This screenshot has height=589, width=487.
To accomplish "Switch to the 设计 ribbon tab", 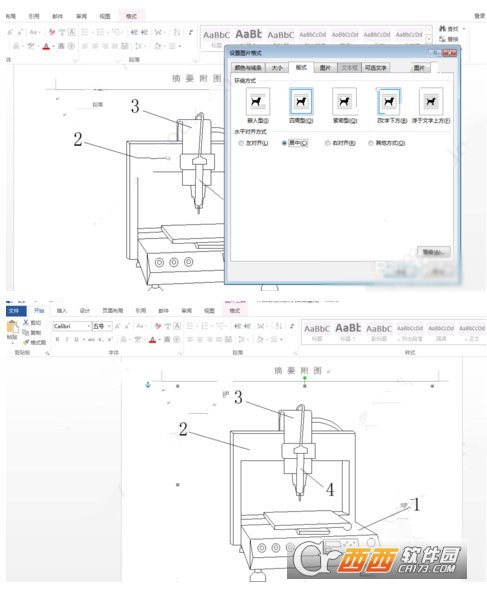I will (x=85, y=311).
